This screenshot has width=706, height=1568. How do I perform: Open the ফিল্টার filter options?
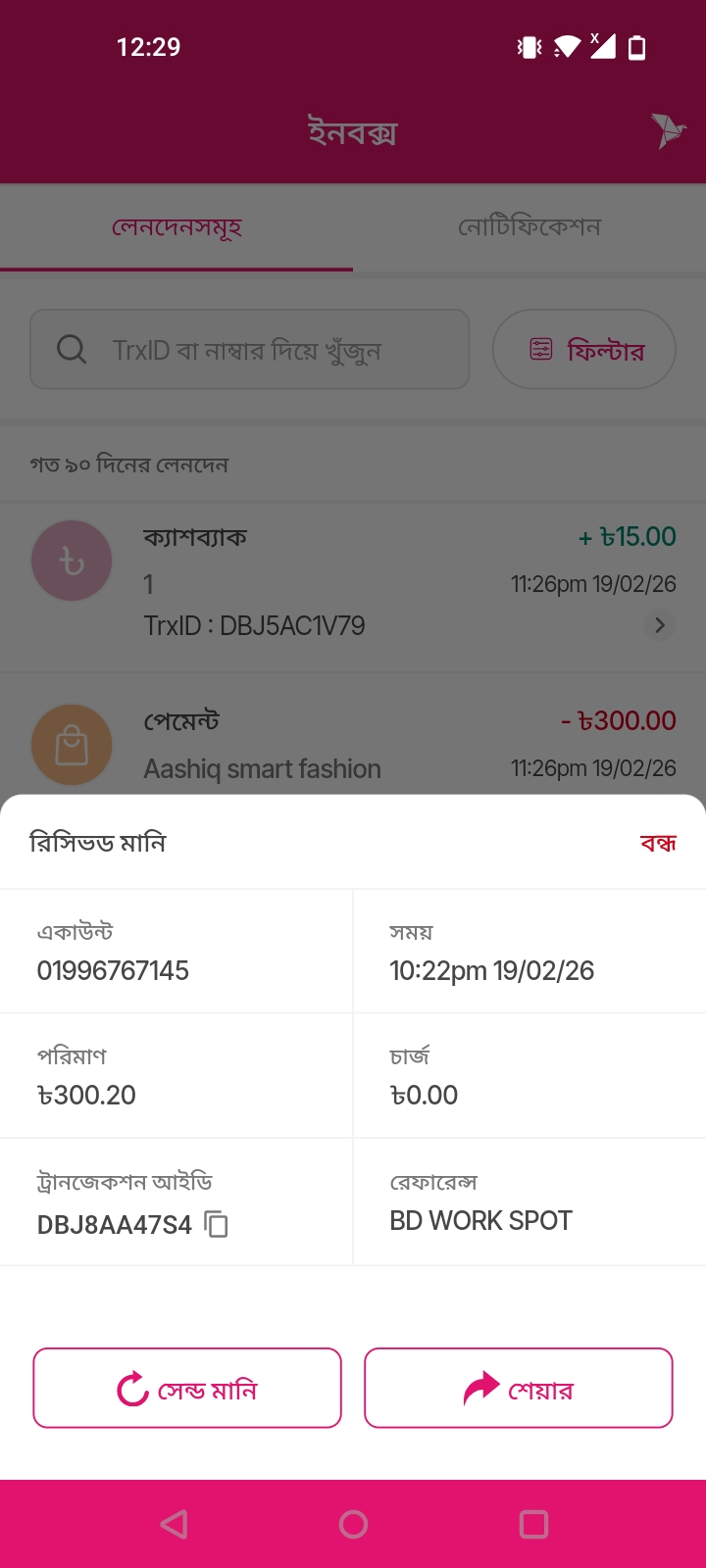584,350
